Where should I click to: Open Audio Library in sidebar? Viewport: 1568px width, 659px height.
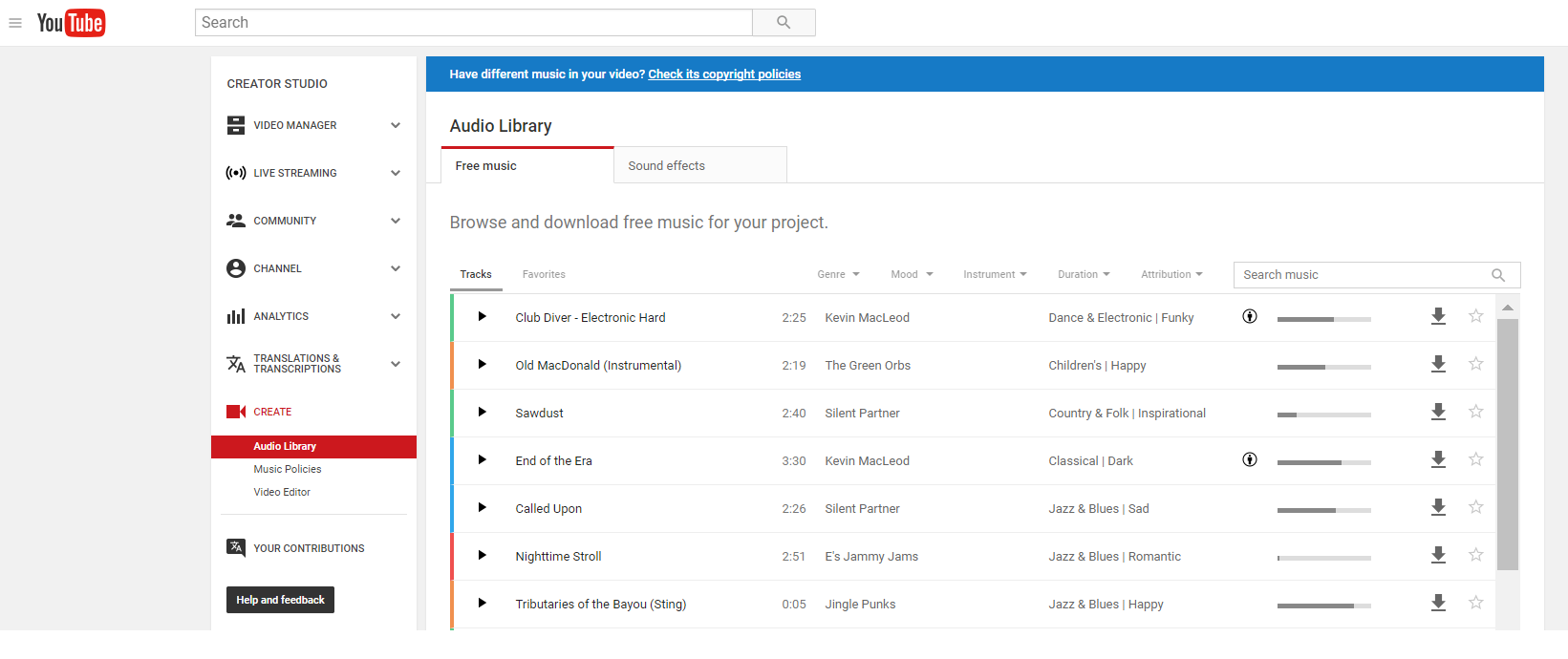pos(313,446)
